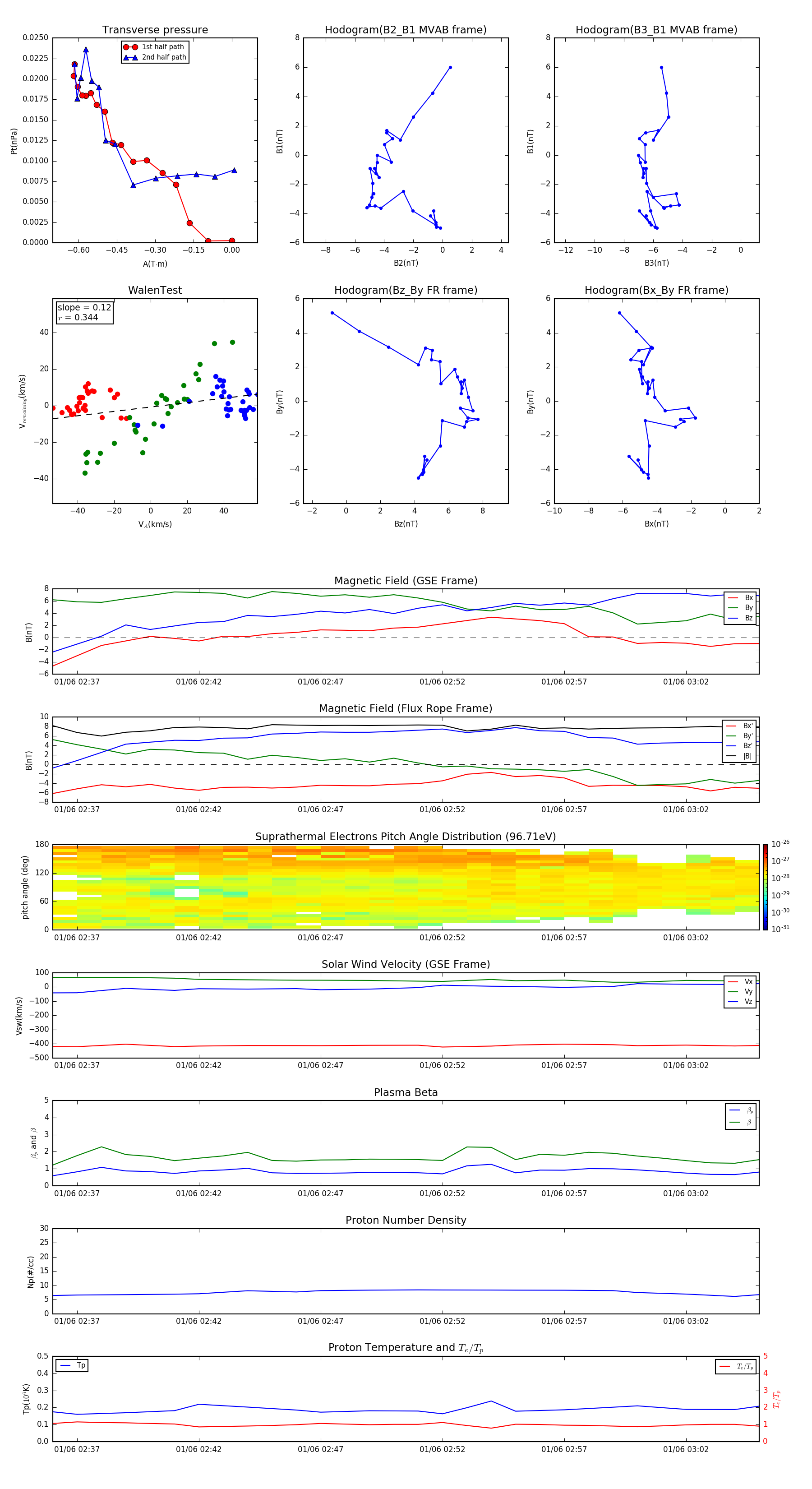Click the 'Proton Temperature and Te/Tp' title
This screenshot has width=812, height=1489.
[406, 1348]
